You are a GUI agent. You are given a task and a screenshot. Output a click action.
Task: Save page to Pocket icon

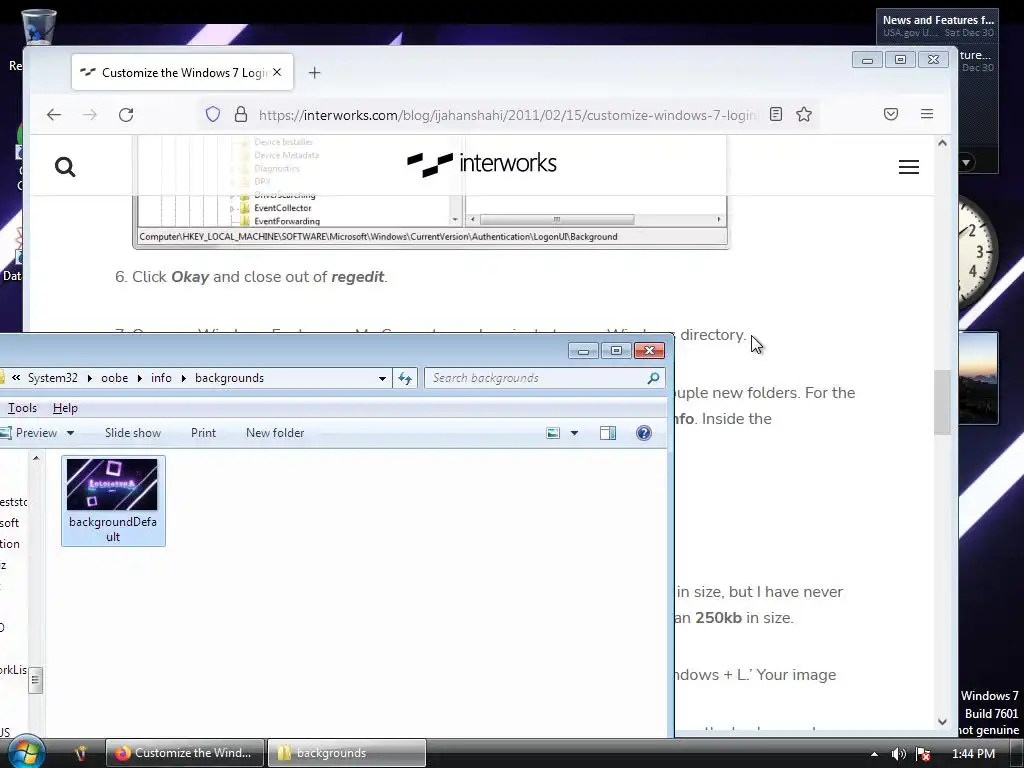click(891, 114)
